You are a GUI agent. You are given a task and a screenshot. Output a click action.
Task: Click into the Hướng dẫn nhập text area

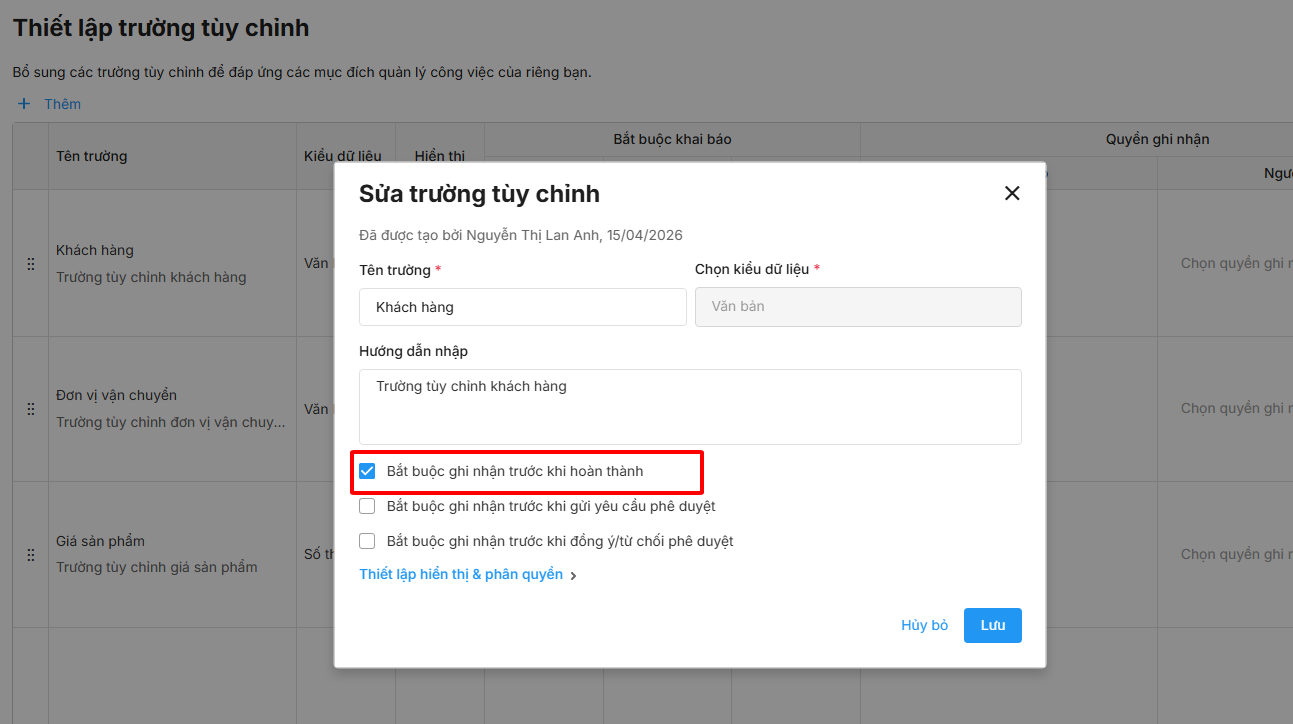690,407
